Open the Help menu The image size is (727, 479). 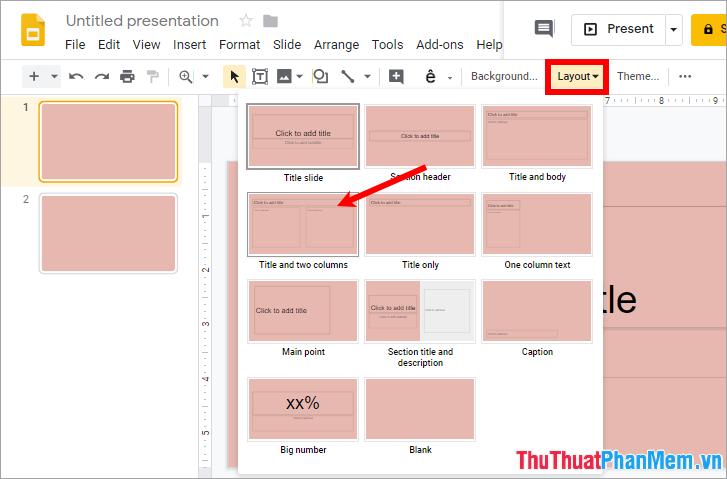(489, 45)
